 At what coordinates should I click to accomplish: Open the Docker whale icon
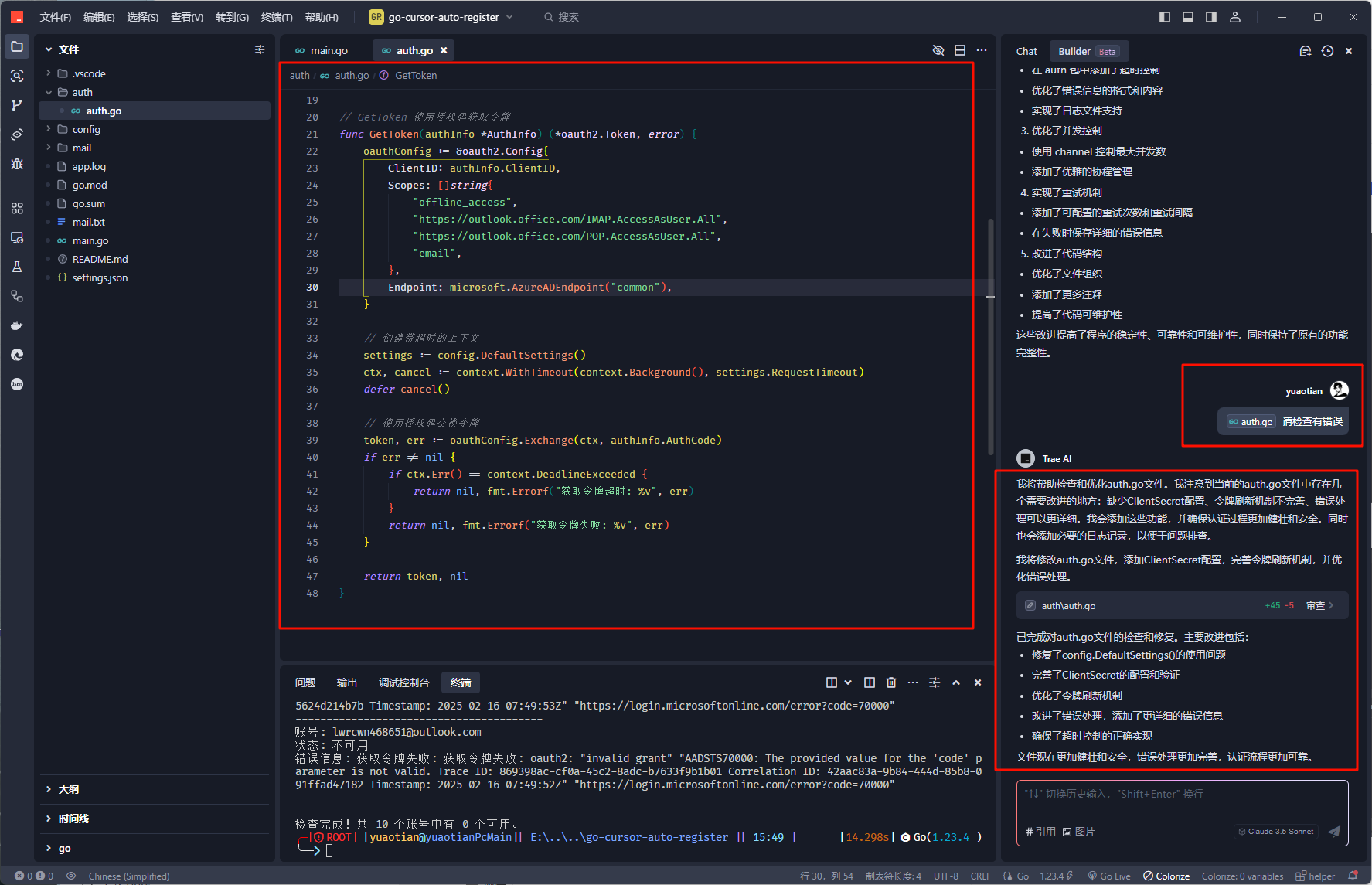[17, 325]
